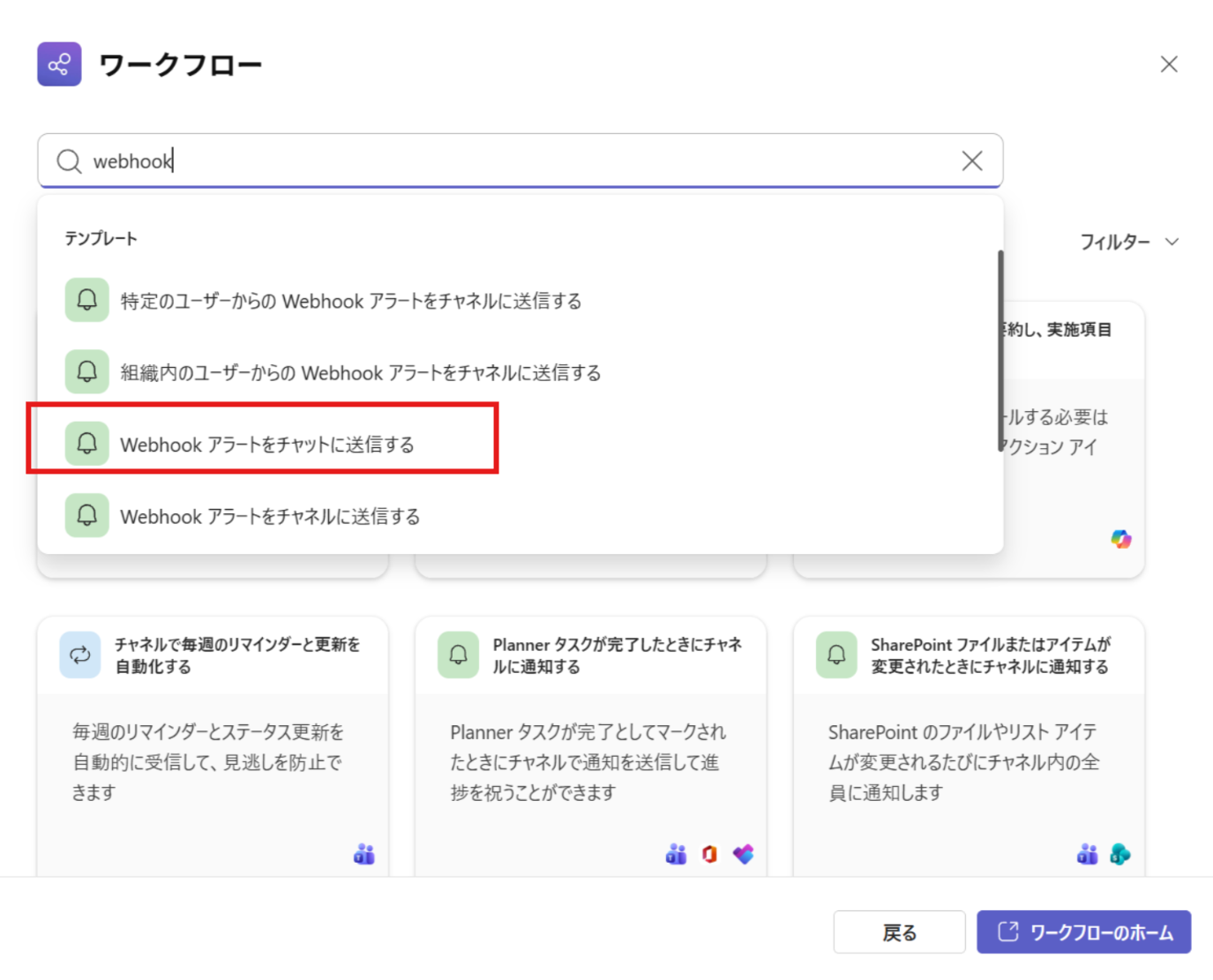Select 組織内のユーザーからの Webhook アラートをチャネルに送信する
The image size is (1213, 980).
[x=360, y=373]
